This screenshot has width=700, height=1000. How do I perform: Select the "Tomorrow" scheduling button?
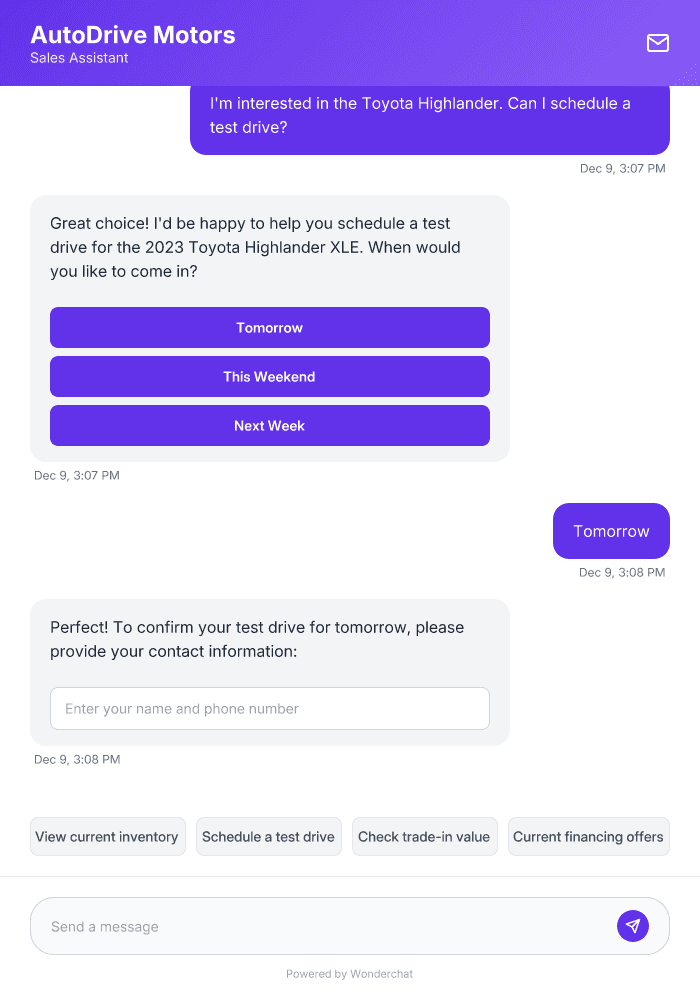point(269,327)
